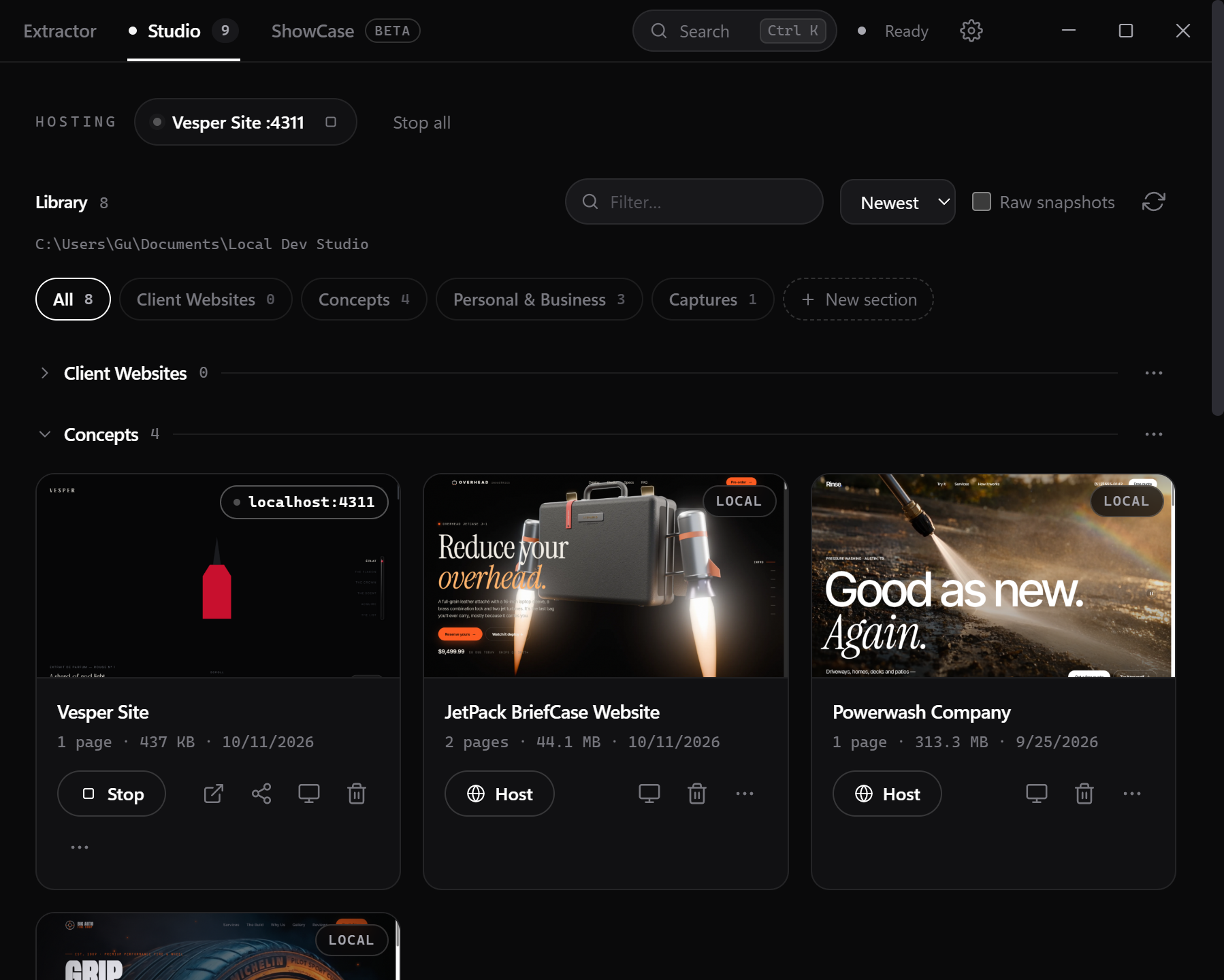1224x980 pixels.
Task: Filter by Concepts chip
Action: [x=364, y=299]
